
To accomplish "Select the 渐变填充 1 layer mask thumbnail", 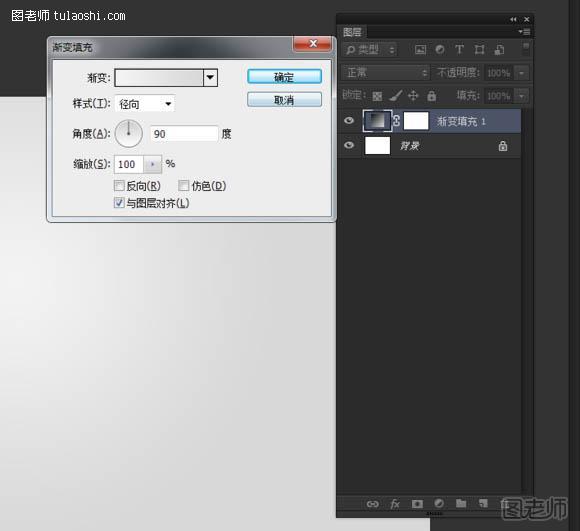I will tap(416, 121).
